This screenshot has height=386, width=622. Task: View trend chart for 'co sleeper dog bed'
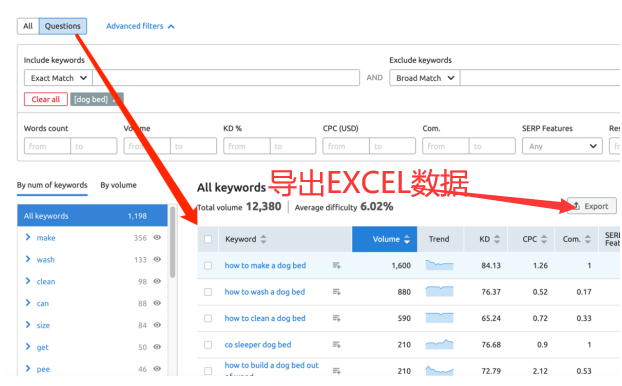pyautogui.click(x=439, y=344)
